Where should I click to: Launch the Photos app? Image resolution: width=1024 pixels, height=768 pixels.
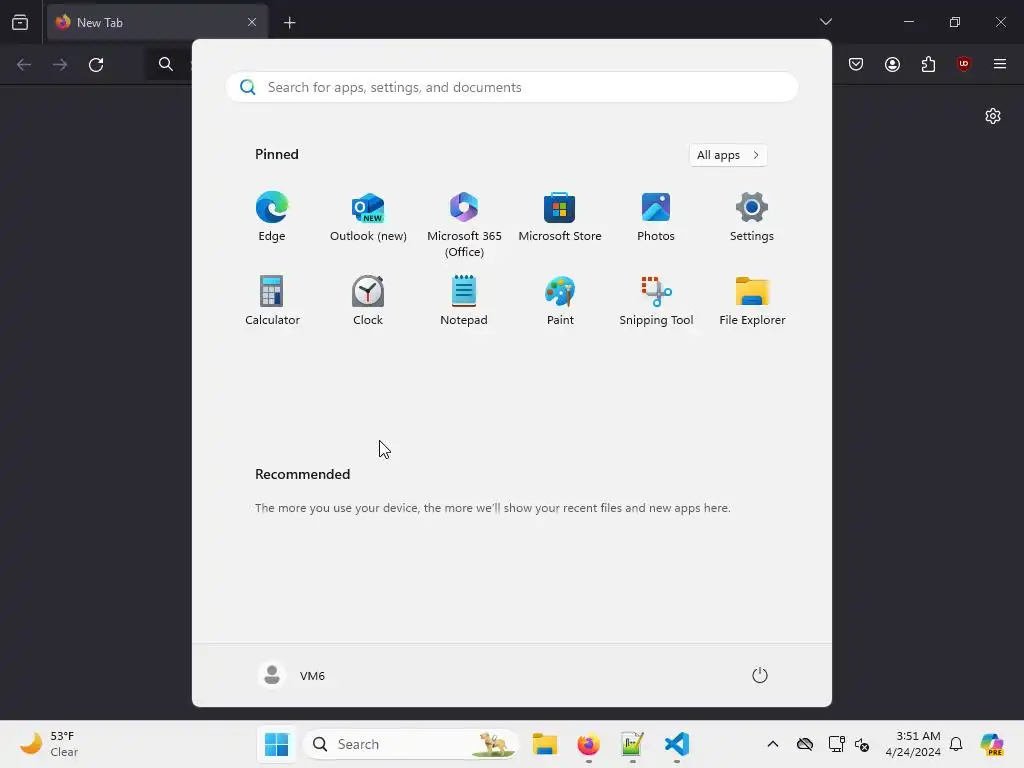[656, 217]
